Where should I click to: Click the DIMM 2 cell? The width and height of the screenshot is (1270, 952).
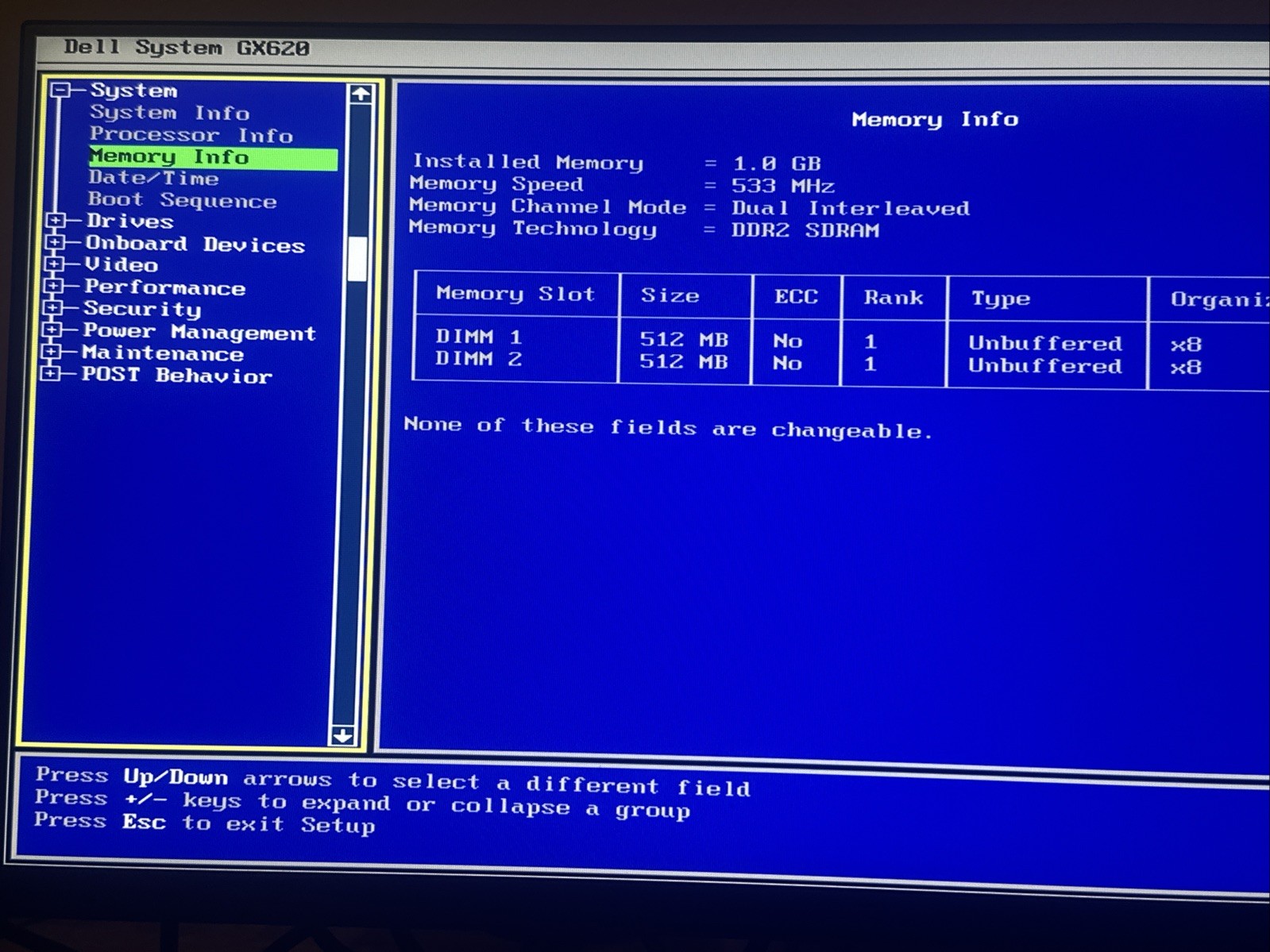pyautogui.click(x=479, y=359)
